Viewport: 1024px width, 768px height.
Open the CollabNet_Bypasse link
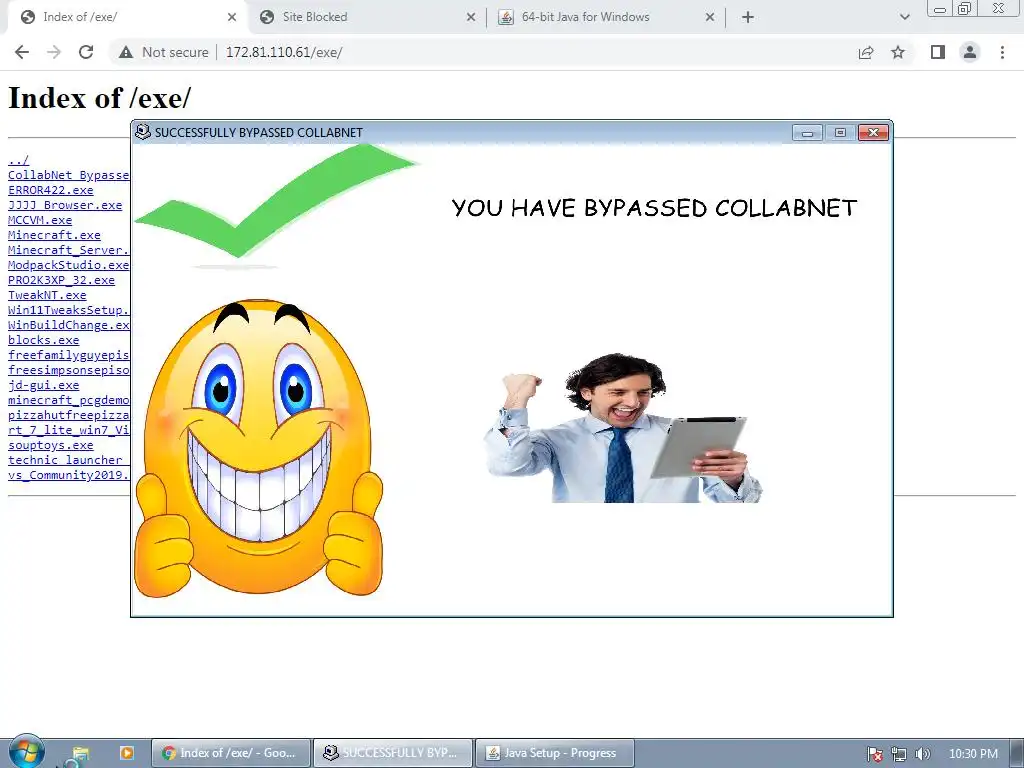click(x=69, y=175)
